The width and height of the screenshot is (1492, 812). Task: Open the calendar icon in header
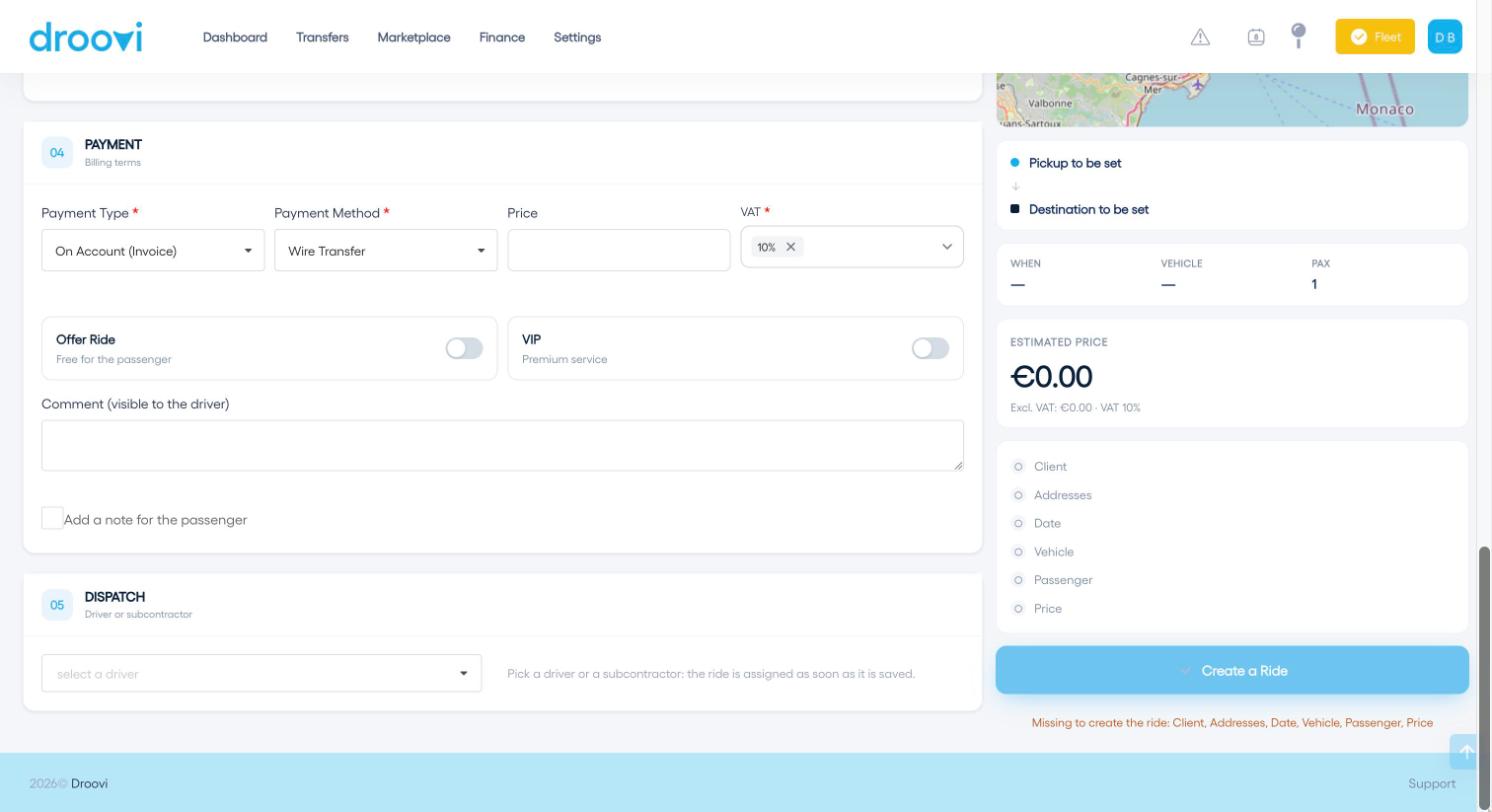(x=1256, y=37)
